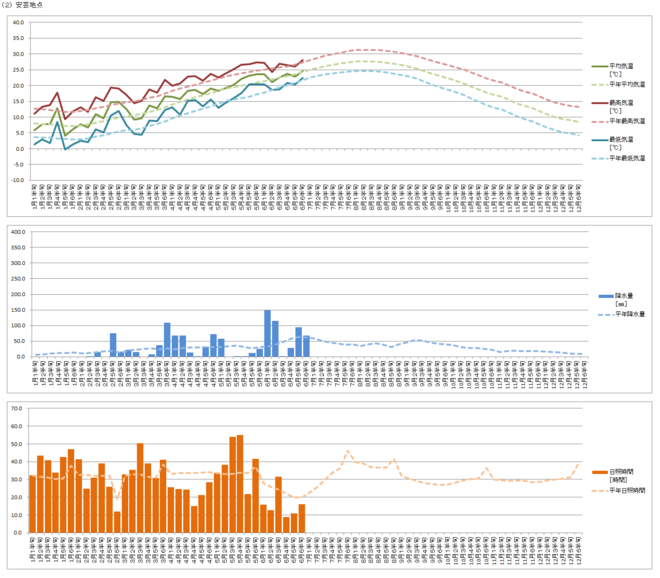Viewport: 660px width, 578px height.
Task: Select the 平年平均気温 dashed legend entry
Action: (x=618, y=85)
